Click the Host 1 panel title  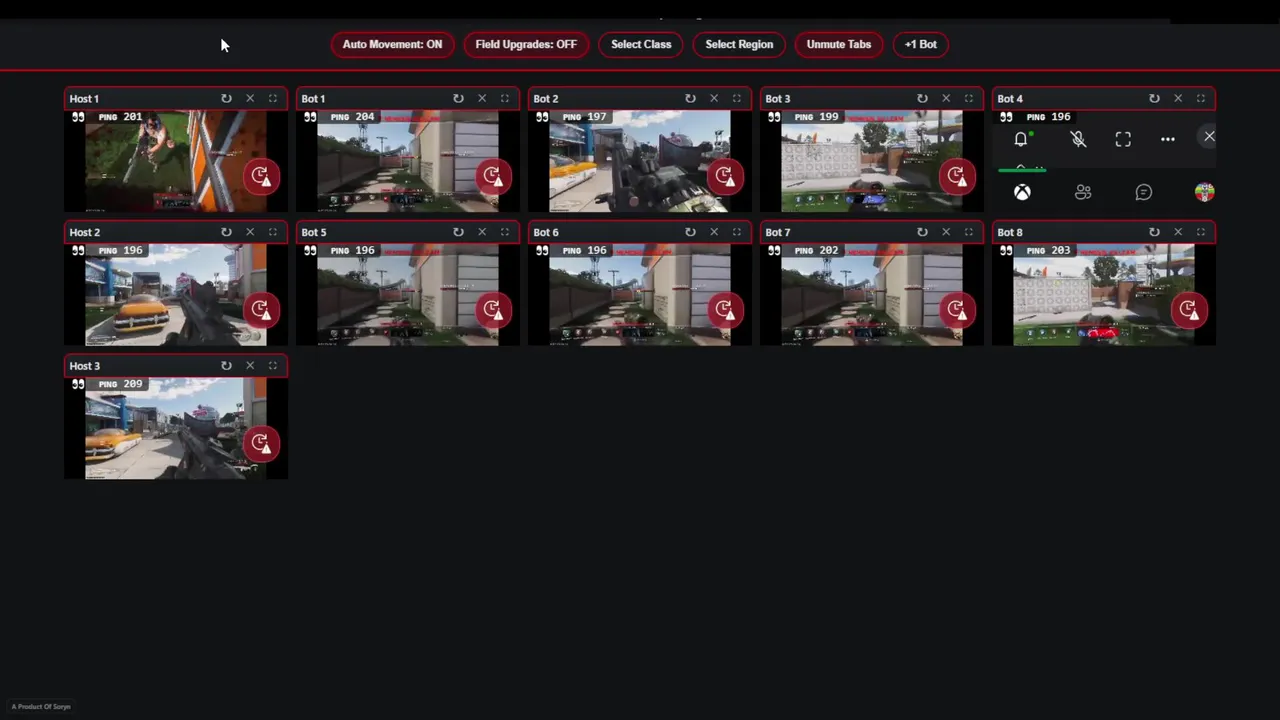coord(84,98)
